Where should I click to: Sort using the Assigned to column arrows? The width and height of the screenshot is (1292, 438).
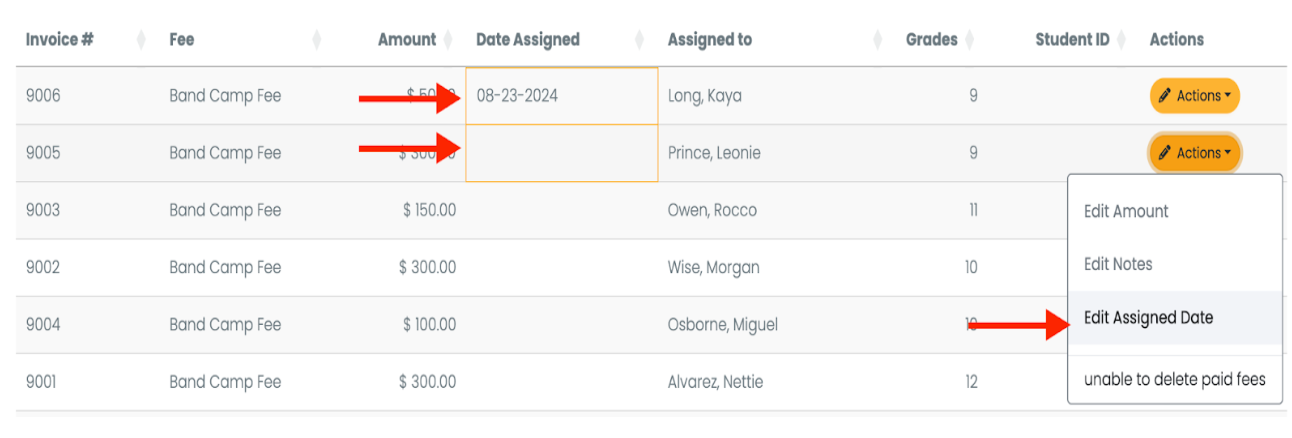point(878,40)
